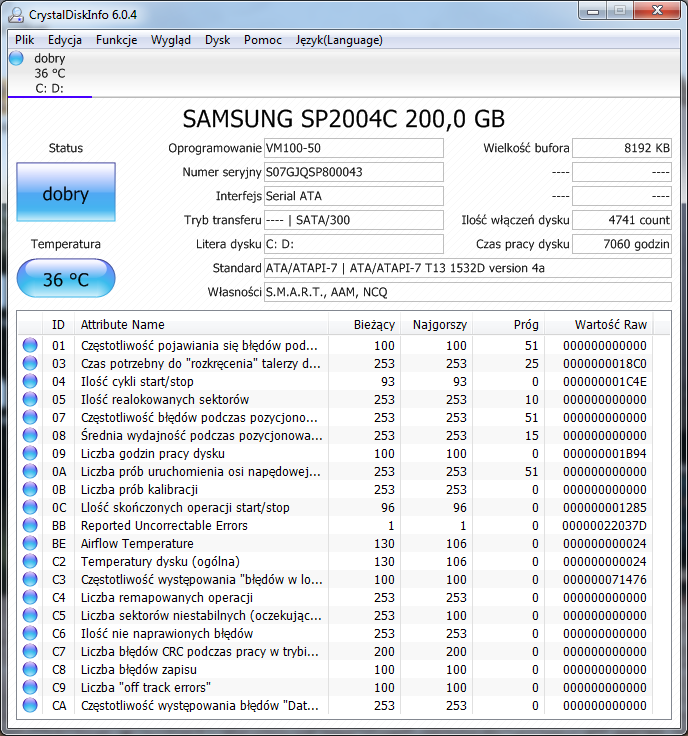The height and width of the screenshot is (736, 688).
Task: Open the Dysk menu
Action: coord(217,40)
